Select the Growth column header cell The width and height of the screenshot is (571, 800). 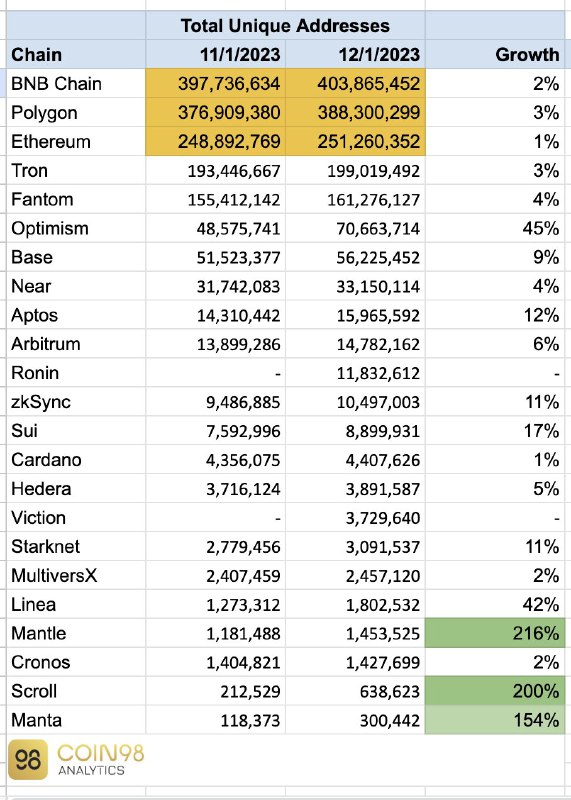[495, 55]
